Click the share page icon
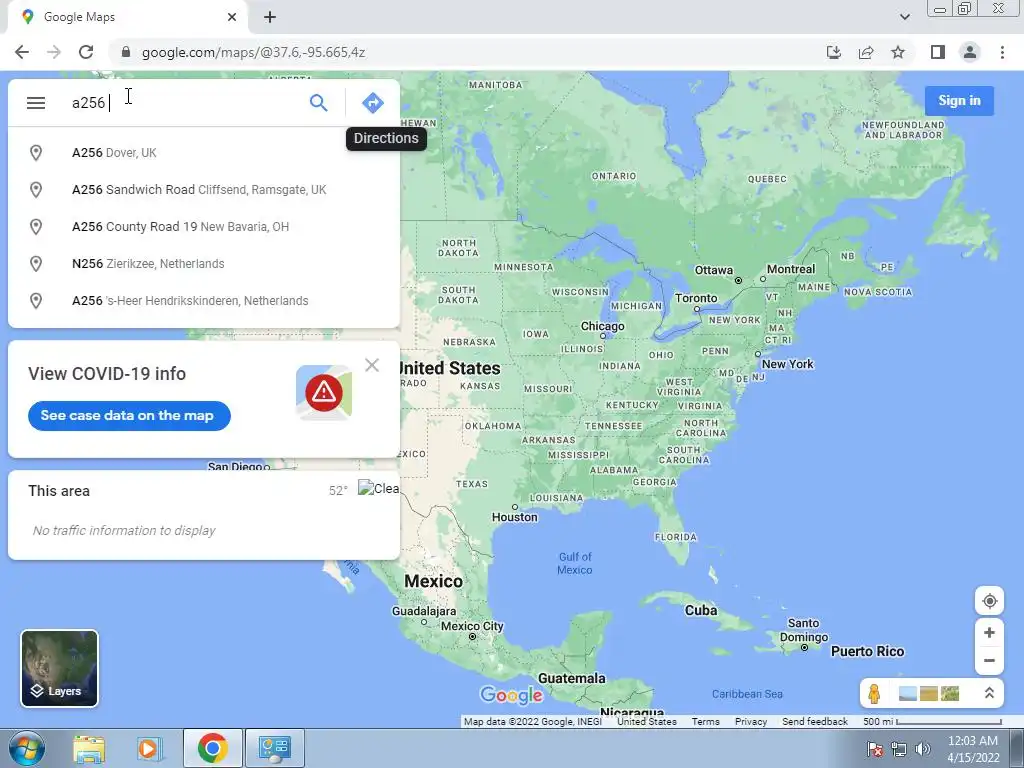The image size is (1024, 768). click(866, 52)
